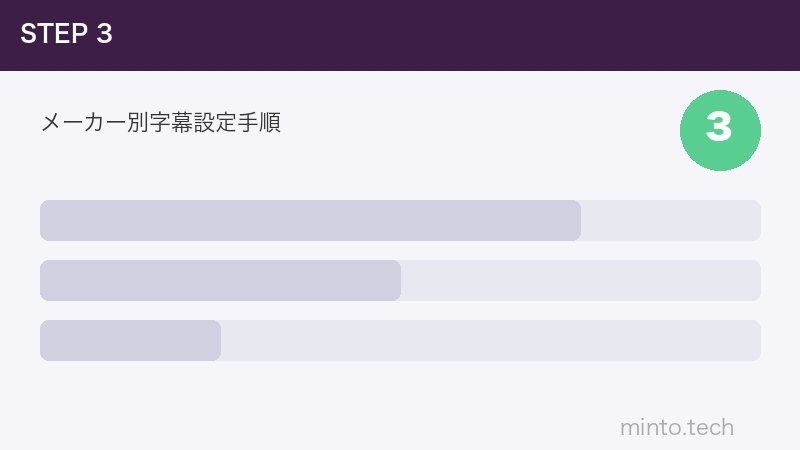The height and width of the screenshot is (450, 800).
Task: Click the white number 3 inside the circle
Action: point(719,128)
